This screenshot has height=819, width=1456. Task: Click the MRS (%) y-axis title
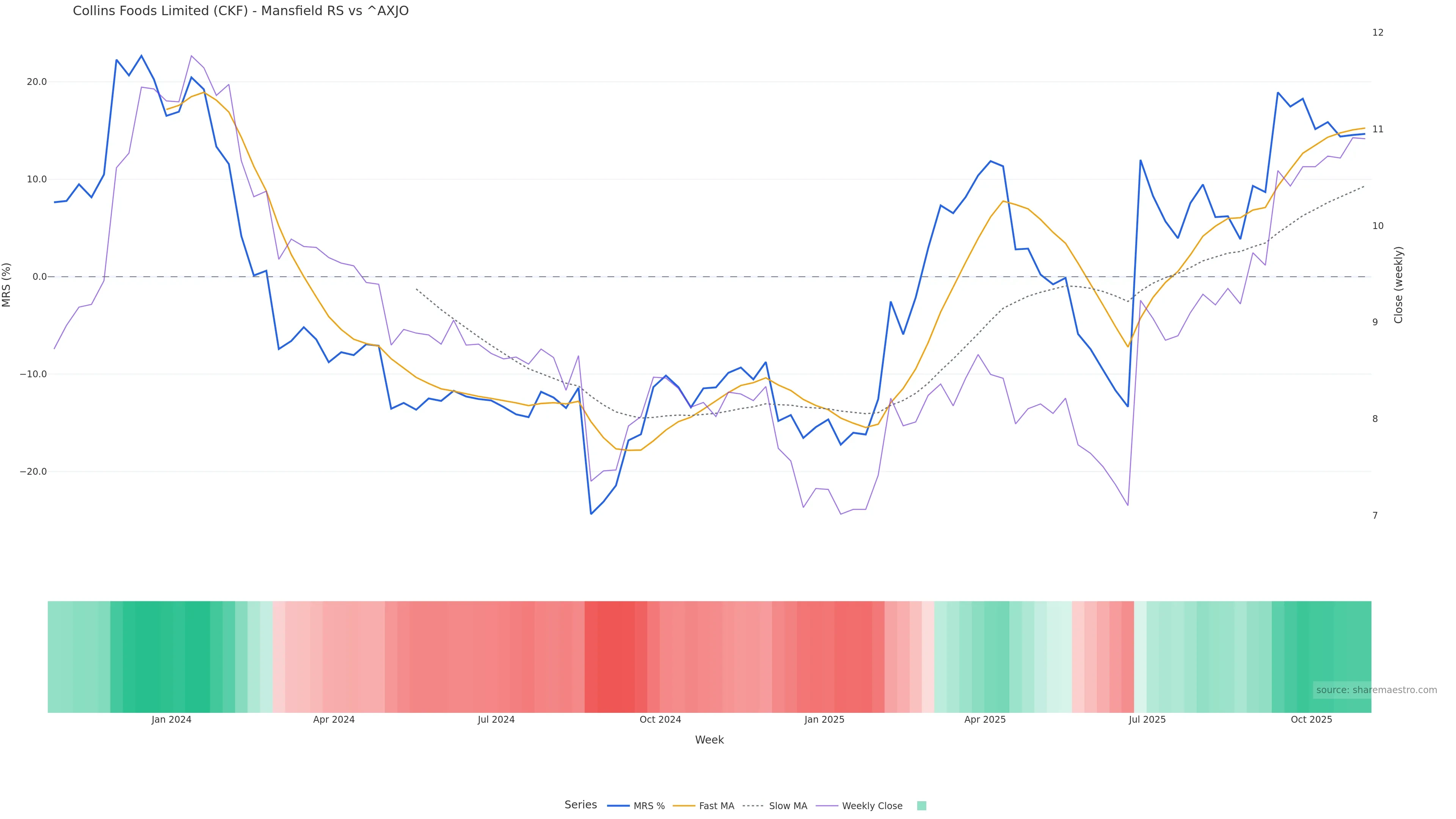tap(7, 285)
